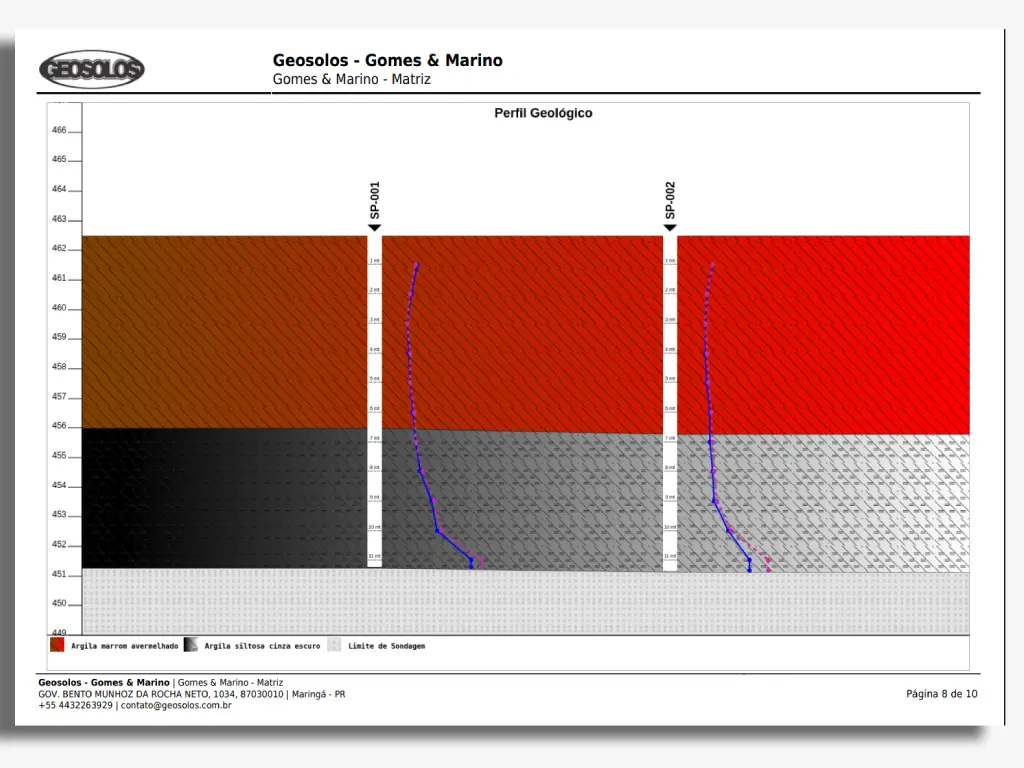This screenshot has width=1024, height=768.
Task: Click the red-brown Argila marrom avermelhado legend swatch
Action: pyautogui.click(x=57, y=646)
